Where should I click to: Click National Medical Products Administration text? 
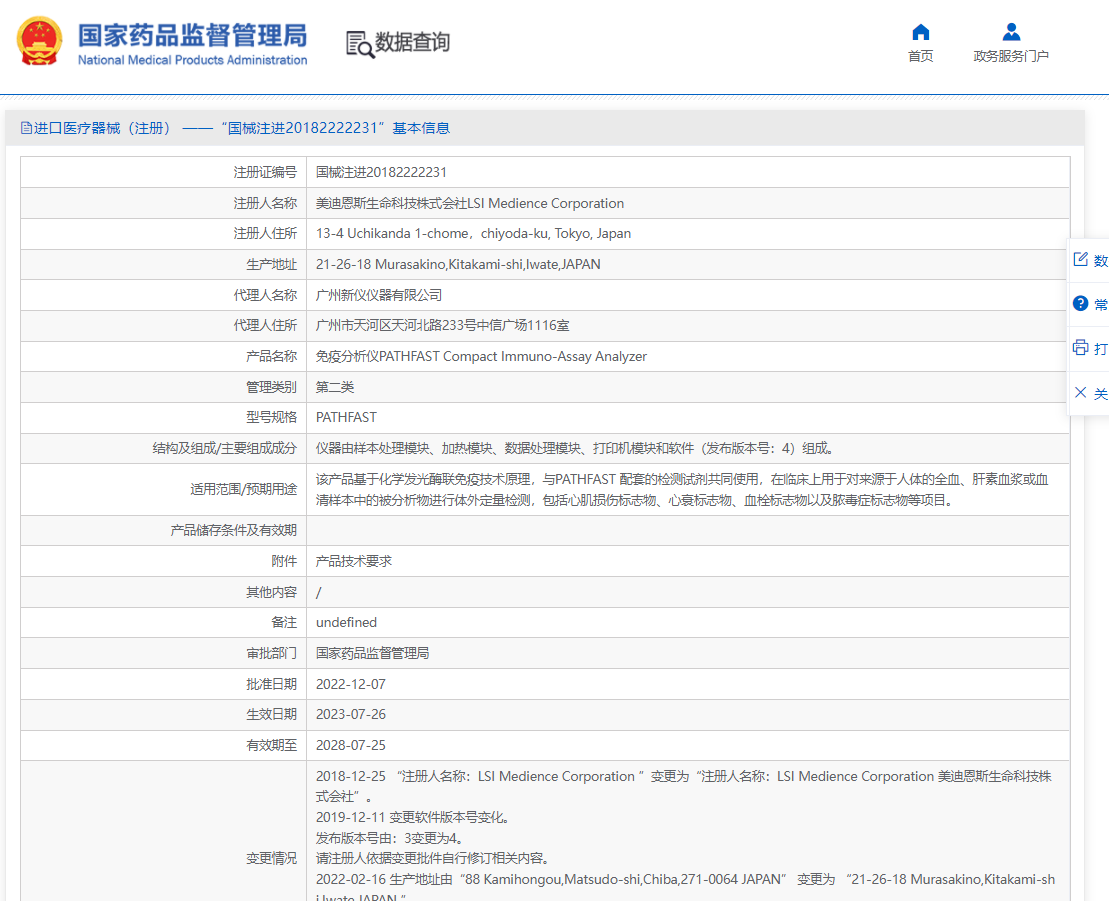pyautogui.click(x=192, y=60)
